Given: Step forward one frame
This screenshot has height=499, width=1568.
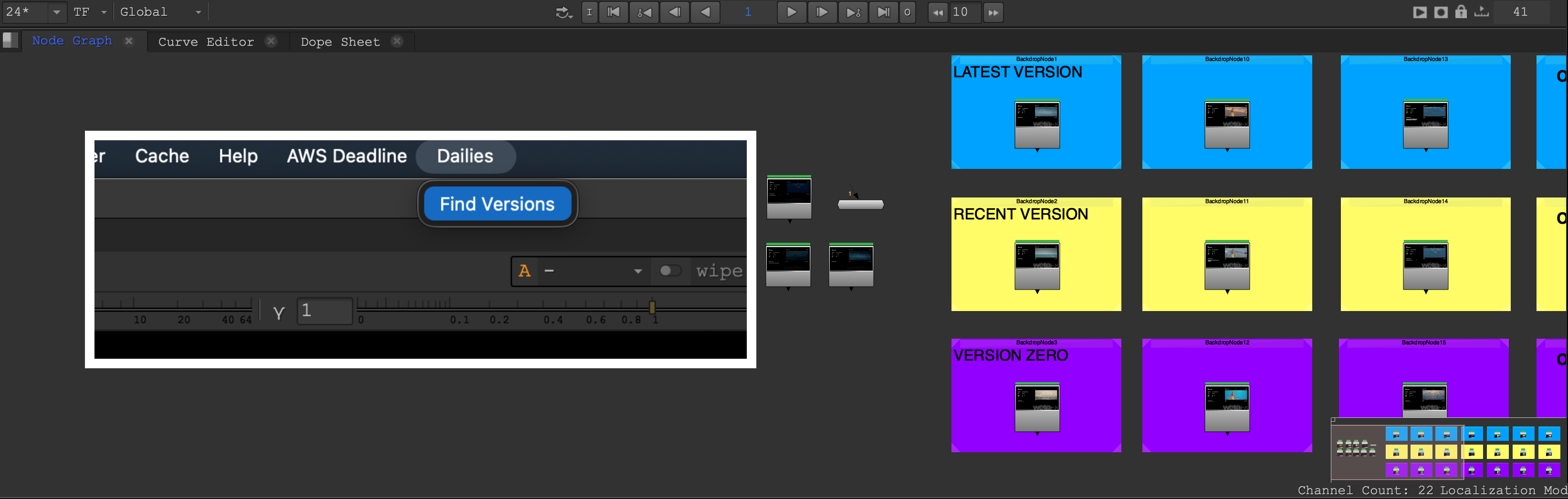Looking at the screenshot, I should [821, 12].
